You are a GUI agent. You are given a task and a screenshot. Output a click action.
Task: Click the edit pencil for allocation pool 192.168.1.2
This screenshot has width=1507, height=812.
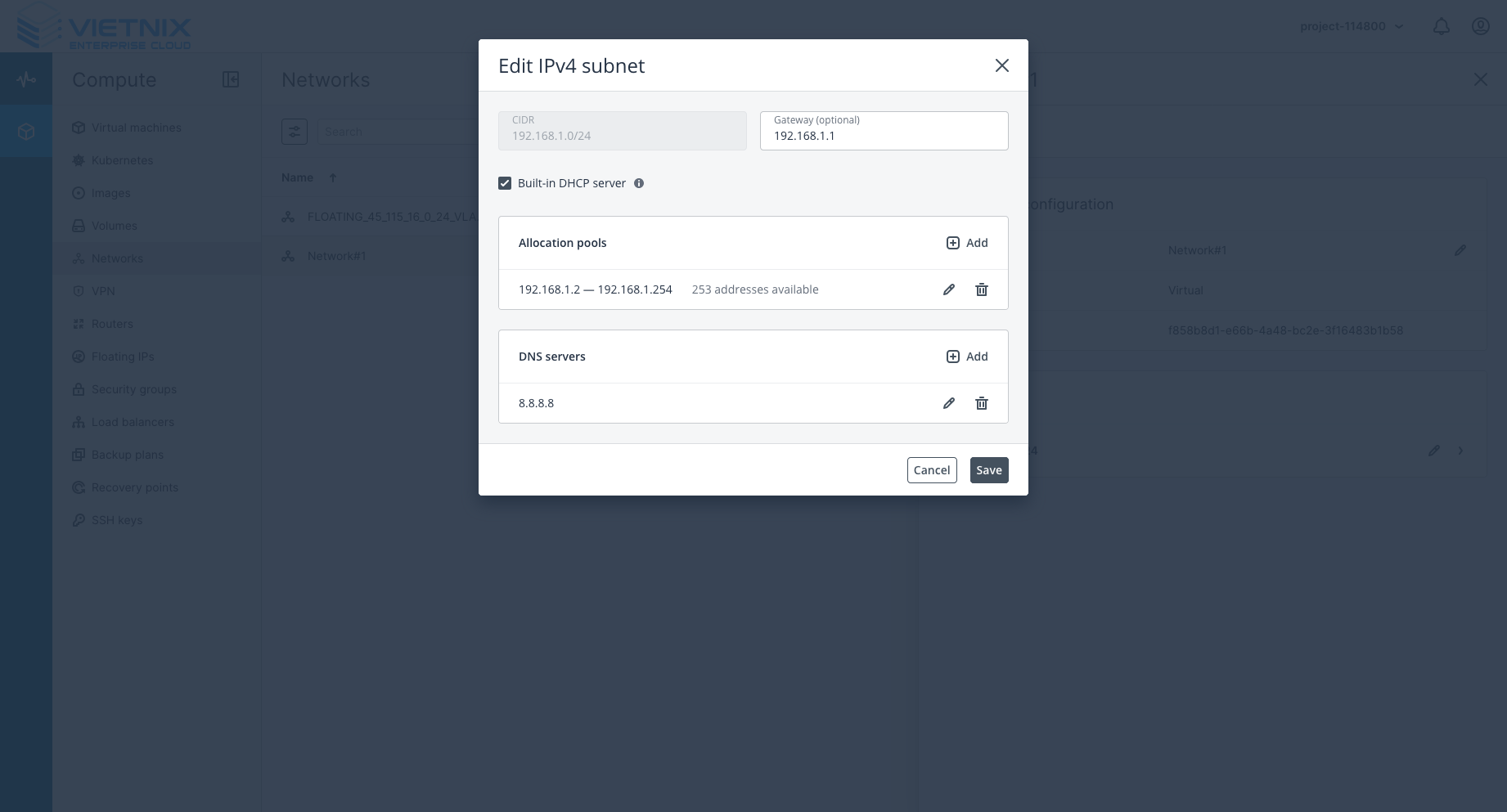[x=949, y=289]
